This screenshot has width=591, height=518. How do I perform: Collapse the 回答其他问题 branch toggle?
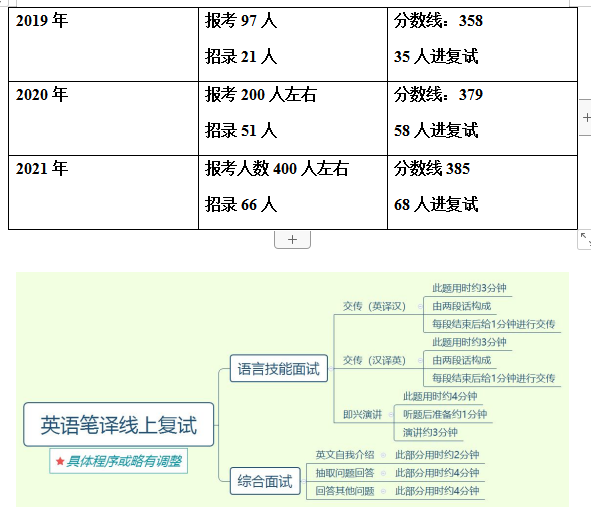383,491
